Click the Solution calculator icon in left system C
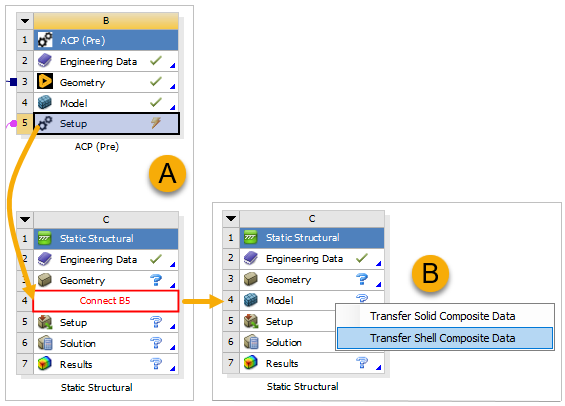Image resolution: width=565 pixels, height=406 pixels. coord(45,343)
